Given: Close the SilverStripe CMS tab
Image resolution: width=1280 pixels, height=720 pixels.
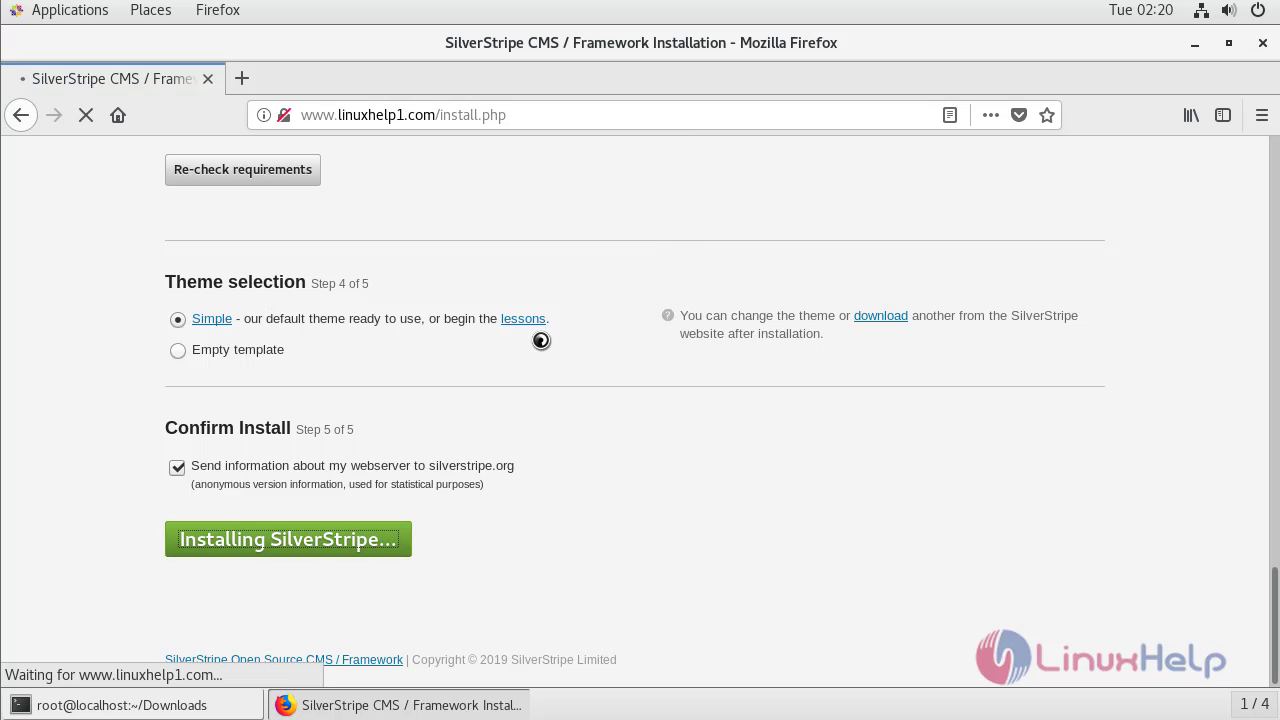Looking at the screenshot, I should 208,79.
